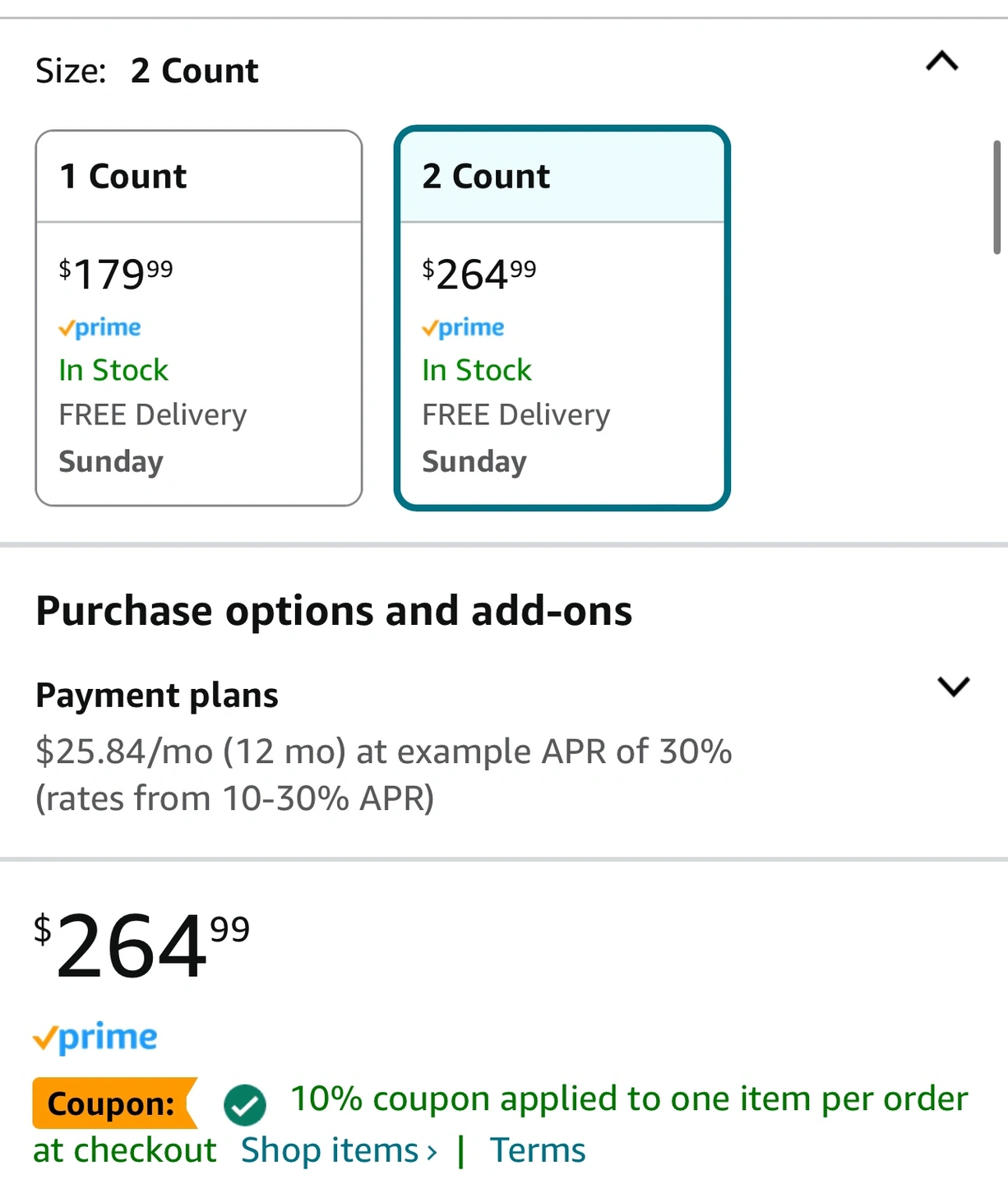The height and width of the screenshot is (1184, 1008).
Task: Tap In Stock text in 2 Count card
Action: pos(477,370)
